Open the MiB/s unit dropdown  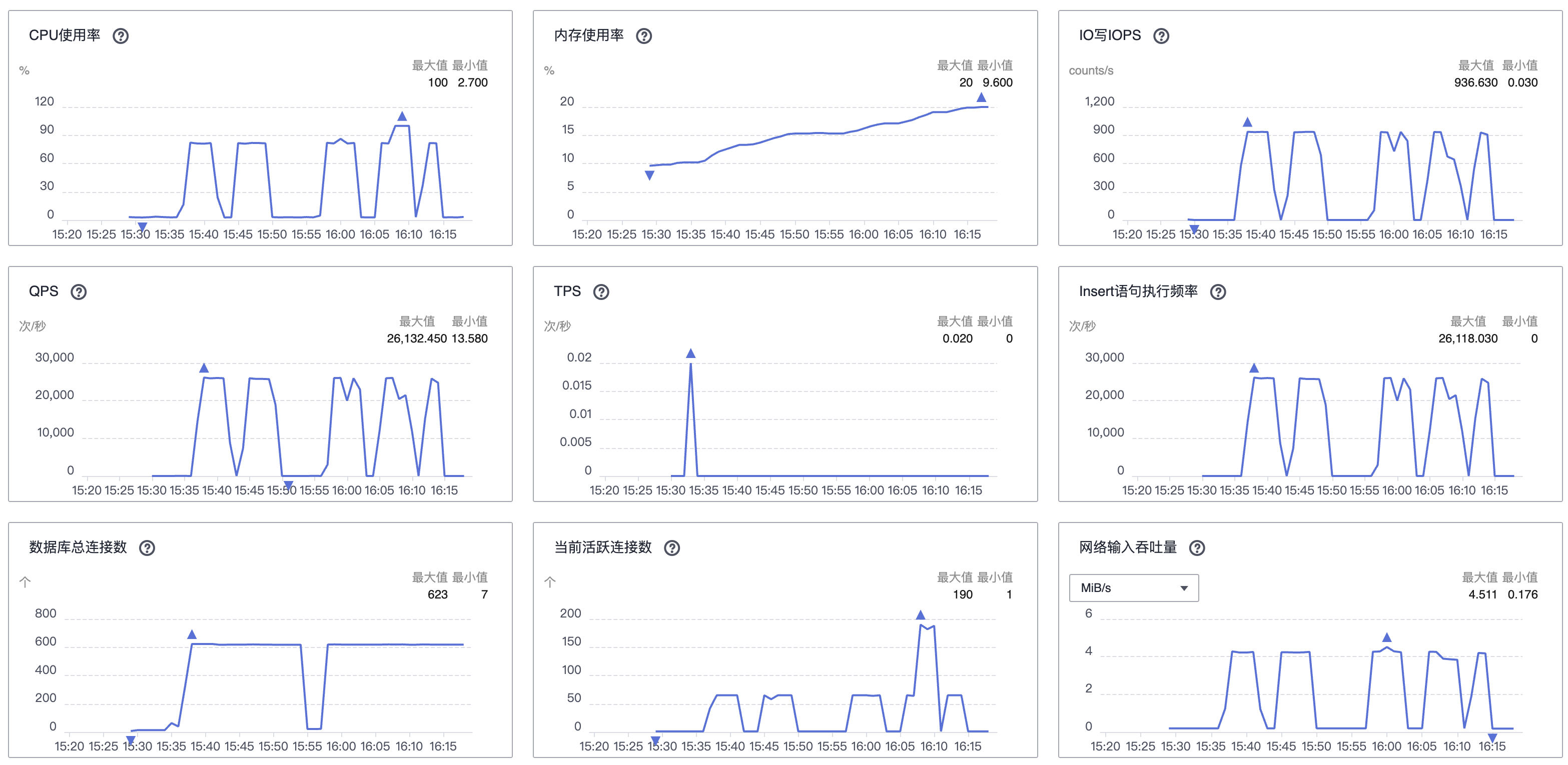coord(1133,587)
